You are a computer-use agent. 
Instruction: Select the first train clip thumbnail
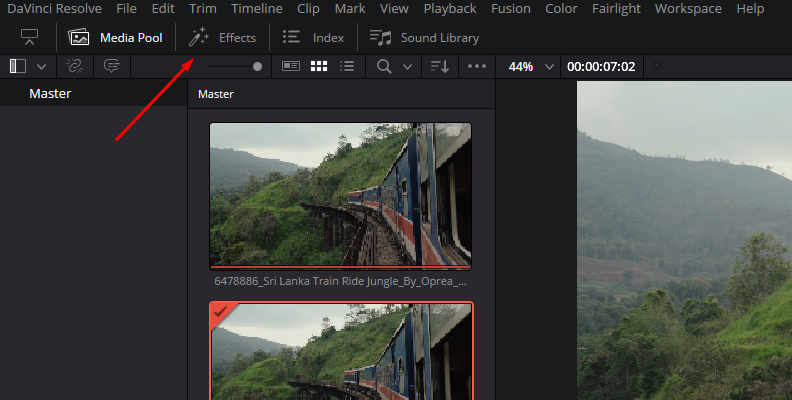click(340, 196)
